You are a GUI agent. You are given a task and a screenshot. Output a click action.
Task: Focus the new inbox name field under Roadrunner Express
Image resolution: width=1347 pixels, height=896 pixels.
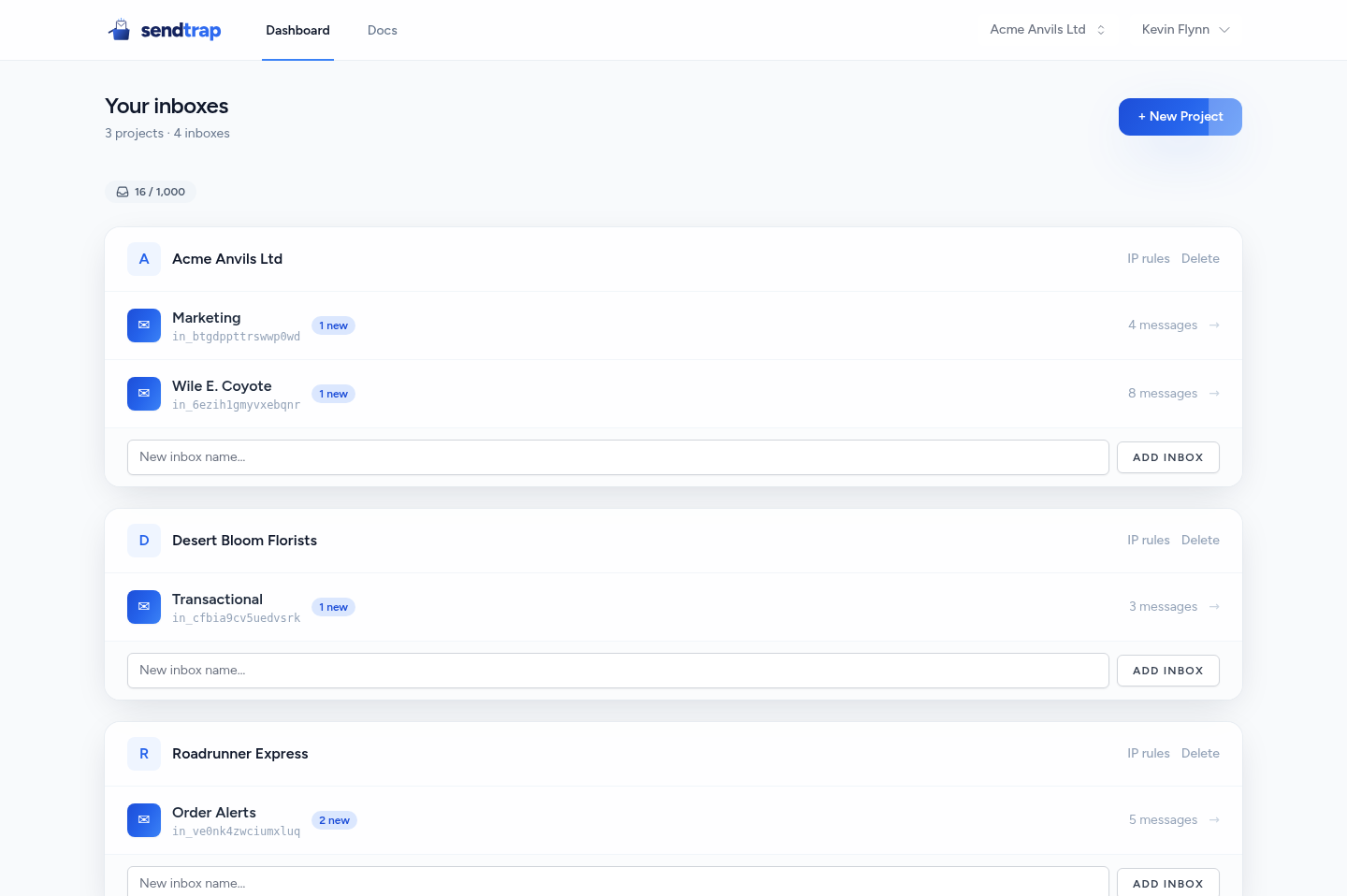(618, 881)
